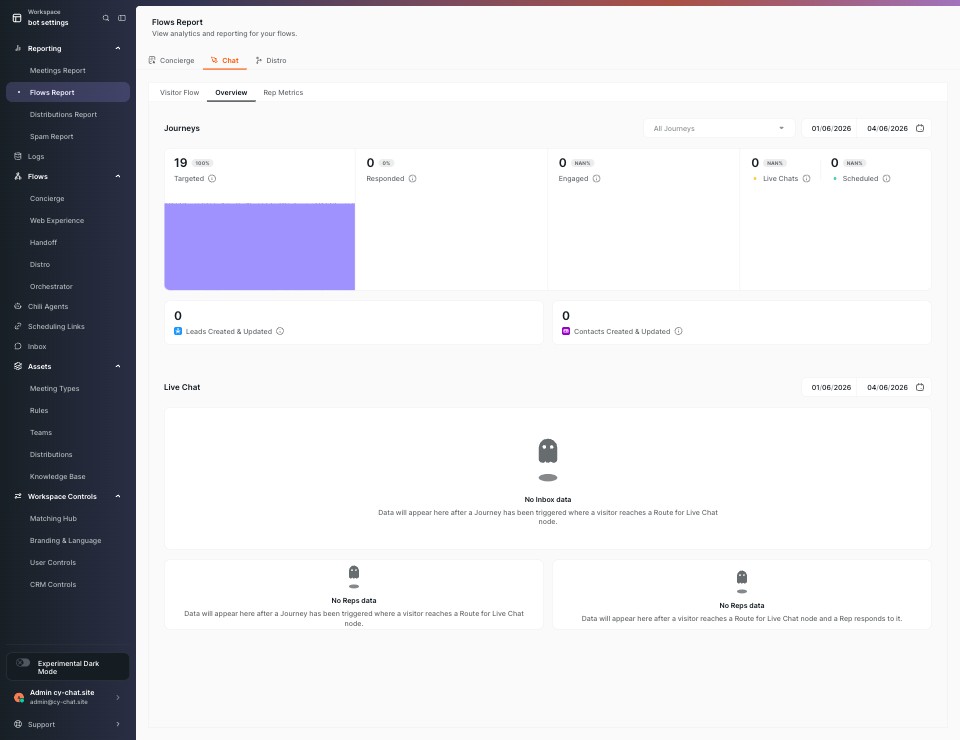
Task: Open User Controls in sidebar
Action: pyautogui.click(x=53, y=562)
